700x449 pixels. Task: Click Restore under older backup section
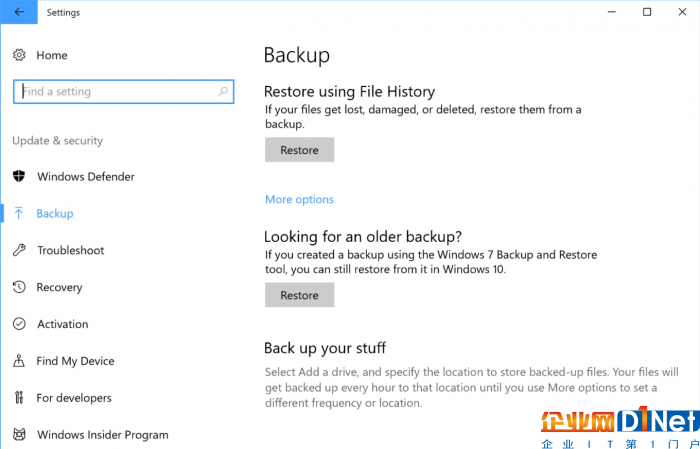[300, 295]
